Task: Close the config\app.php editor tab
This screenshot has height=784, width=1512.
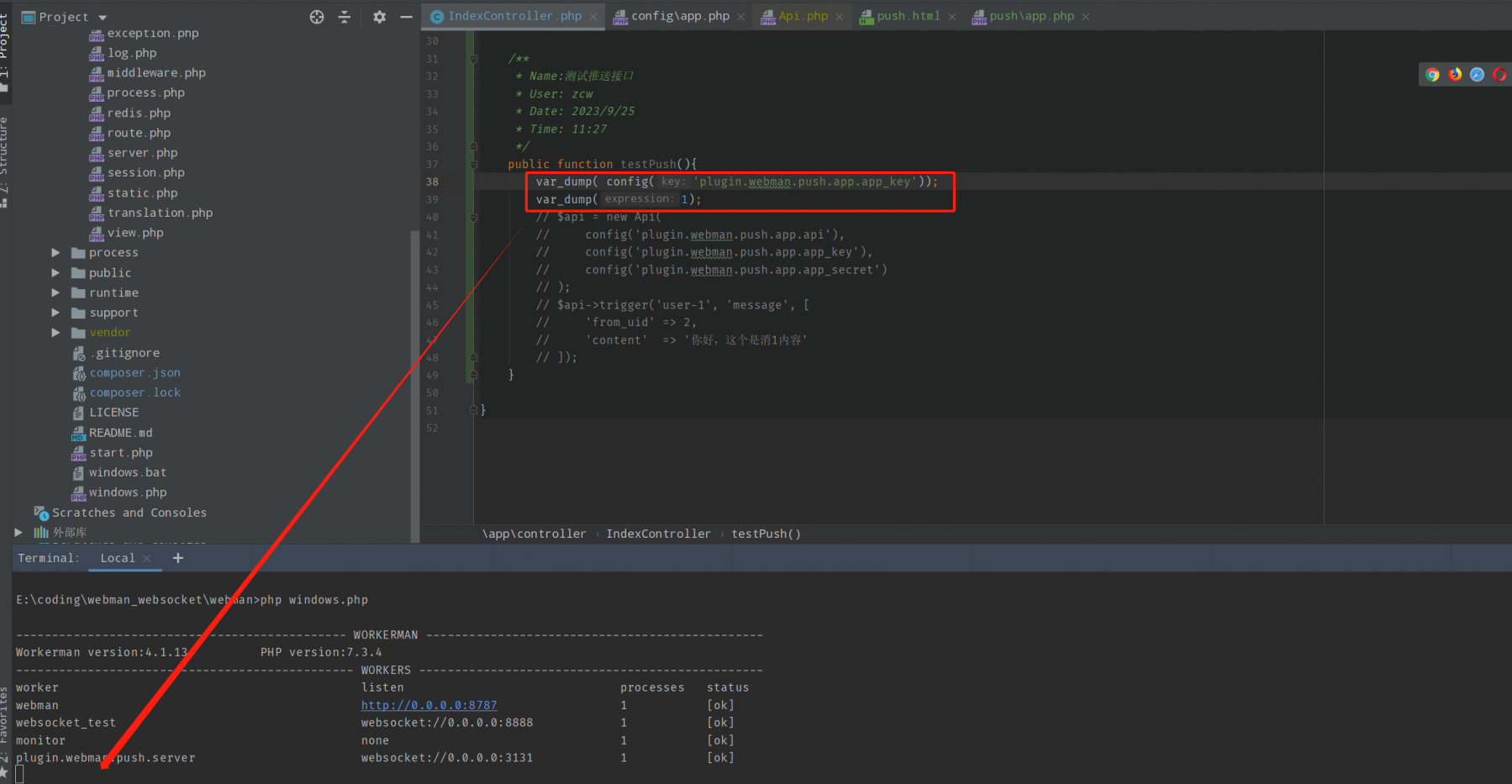Action: point(740,17)
